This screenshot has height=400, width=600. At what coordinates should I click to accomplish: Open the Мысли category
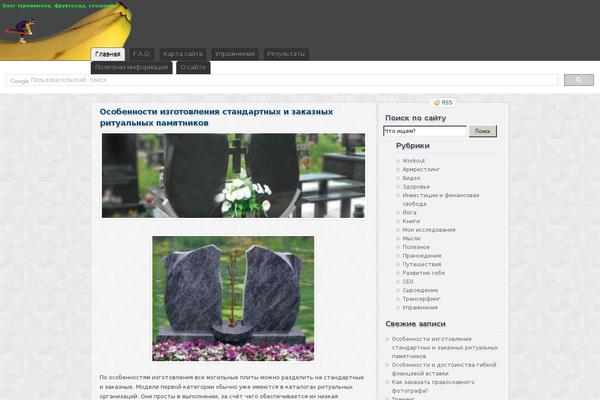point(411,238)
